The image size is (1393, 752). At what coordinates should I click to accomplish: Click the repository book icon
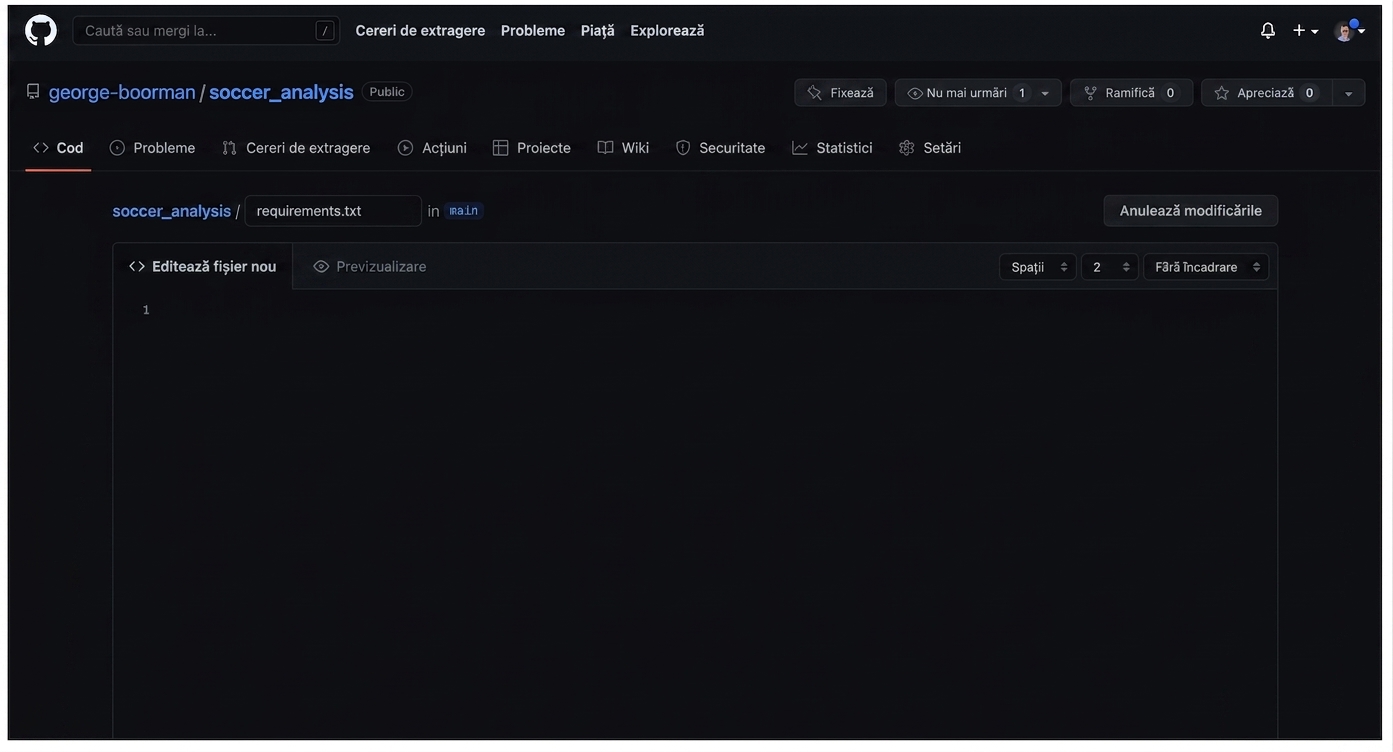pyautogui.click(x=33, y=92)
